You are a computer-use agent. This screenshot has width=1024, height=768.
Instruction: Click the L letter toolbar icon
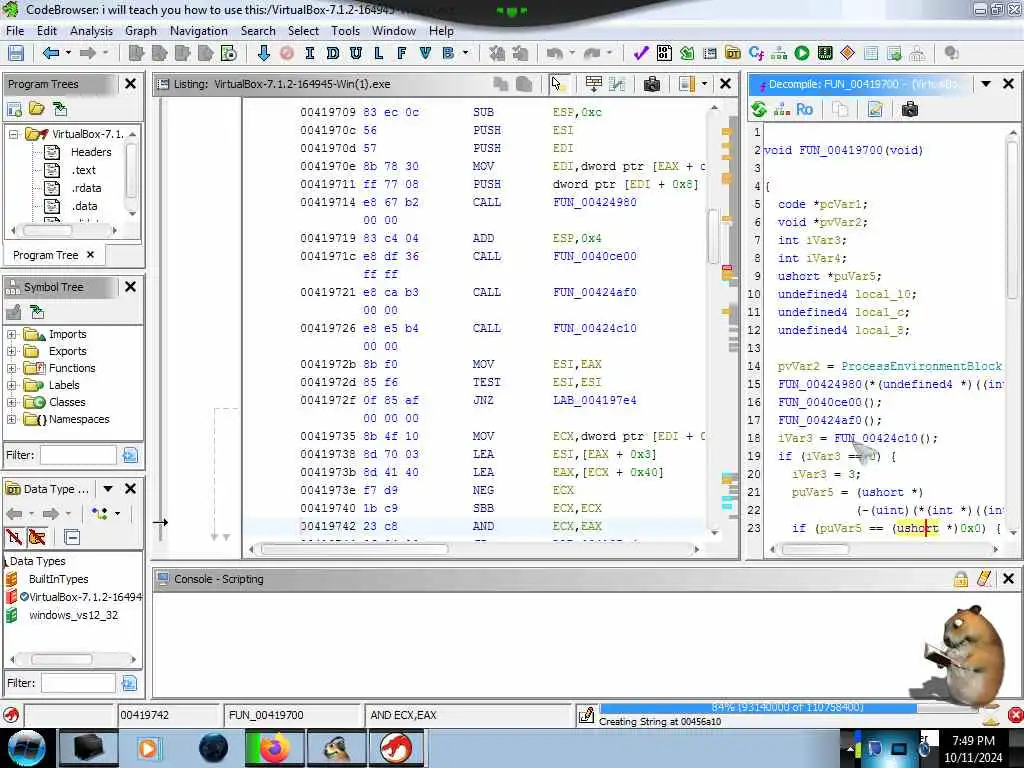pyautogui.click(x=379, y=54)
